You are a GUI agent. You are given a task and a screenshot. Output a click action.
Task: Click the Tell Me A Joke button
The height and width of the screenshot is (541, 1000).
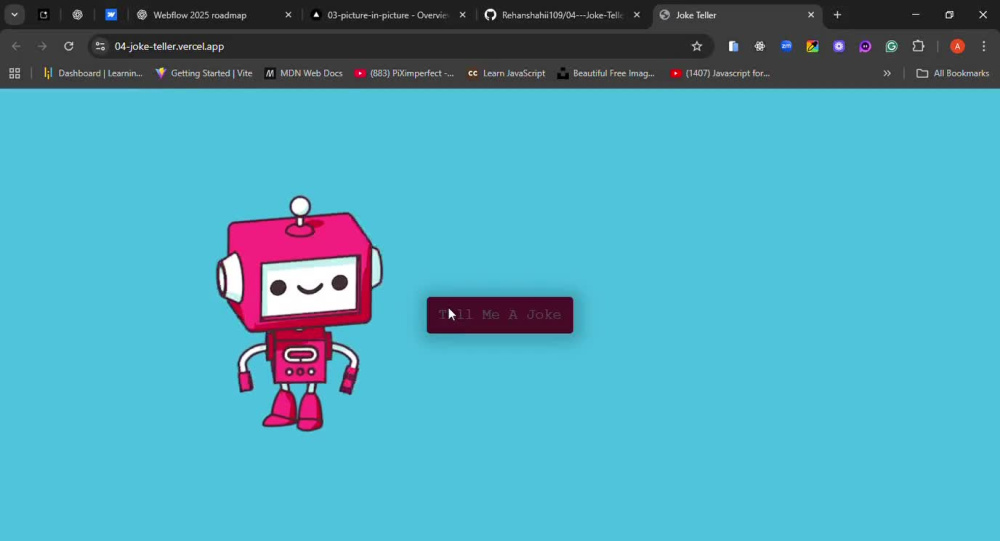[x=499, y=315]
